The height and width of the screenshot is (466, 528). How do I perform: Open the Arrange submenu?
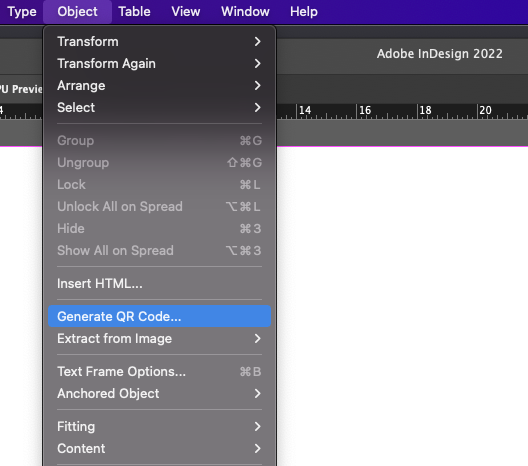[159, 86]
